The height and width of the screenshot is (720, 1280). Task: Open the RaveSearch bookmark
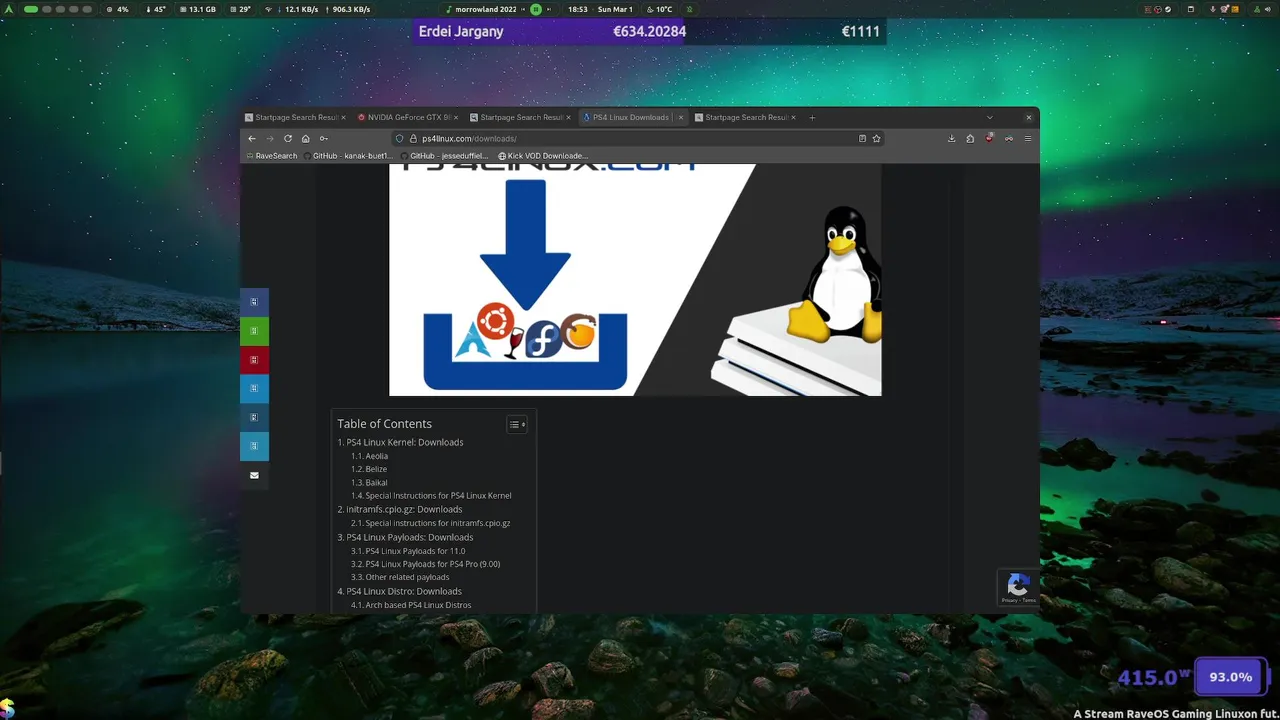coord(272,156)
